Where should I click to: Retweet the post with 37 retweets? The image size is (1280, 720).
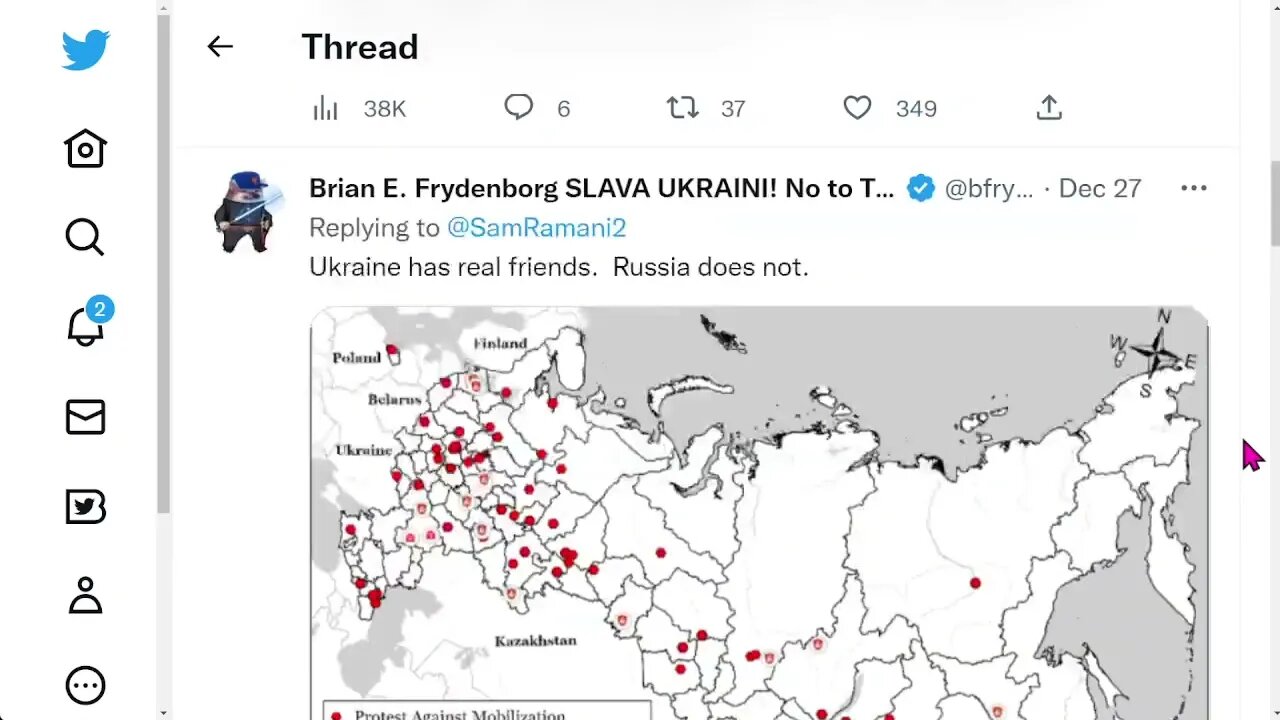683,107
